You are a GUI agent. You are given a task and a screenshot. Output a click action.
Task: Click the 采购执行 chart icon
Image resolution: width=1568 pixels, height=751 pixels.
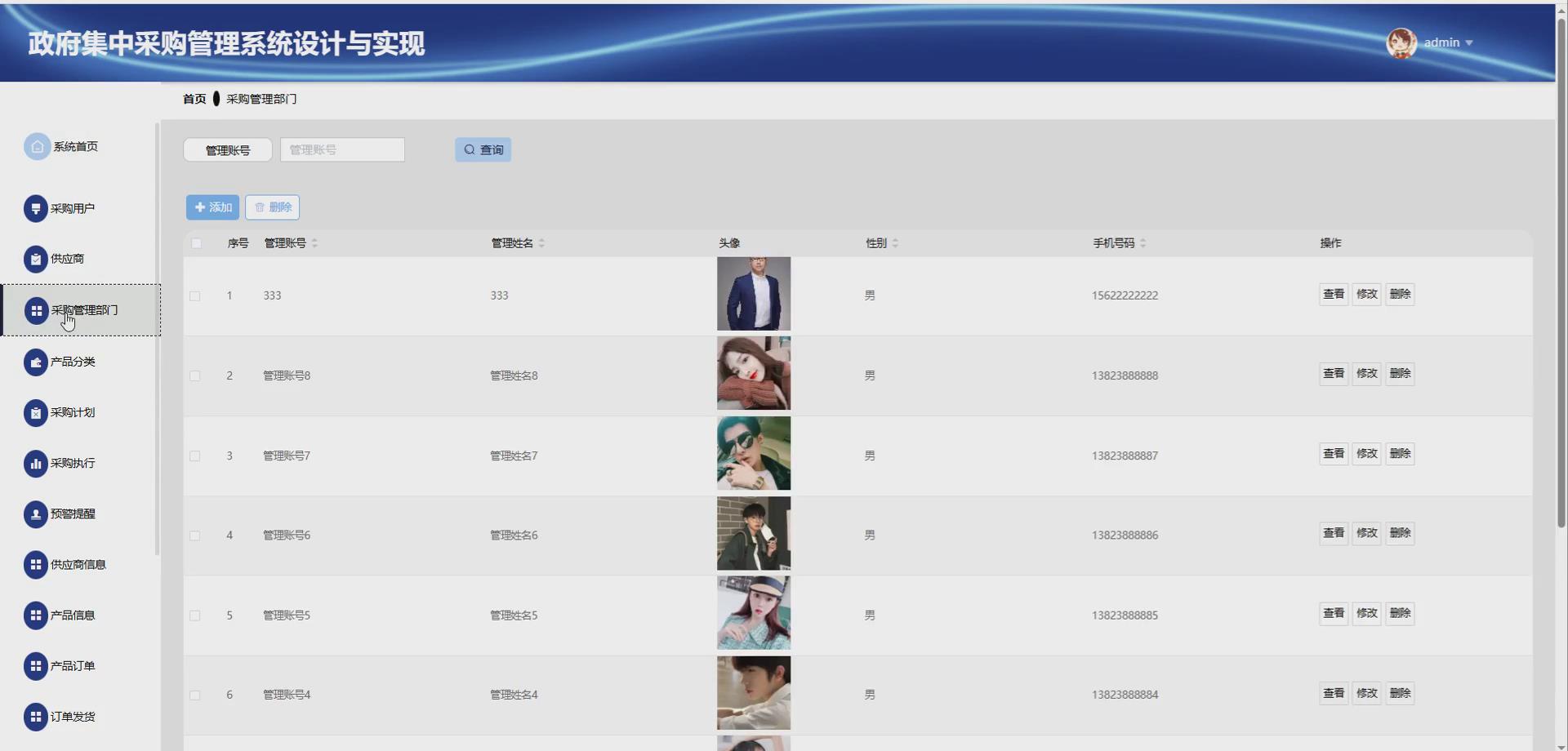(x=35, y=463)
